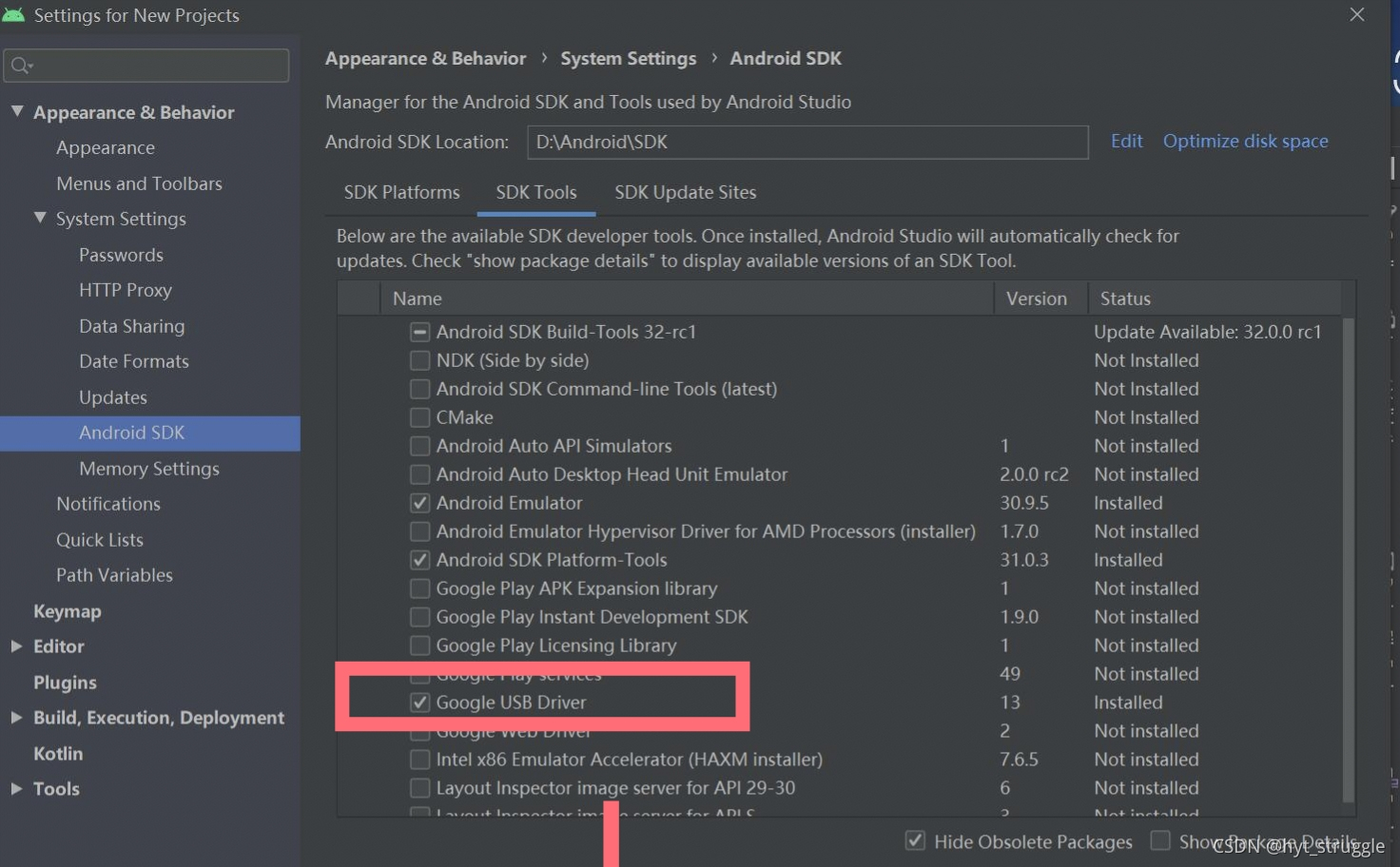Check Google Play Instant Development SDK
1400x867 pixels.
pos(419,617)
